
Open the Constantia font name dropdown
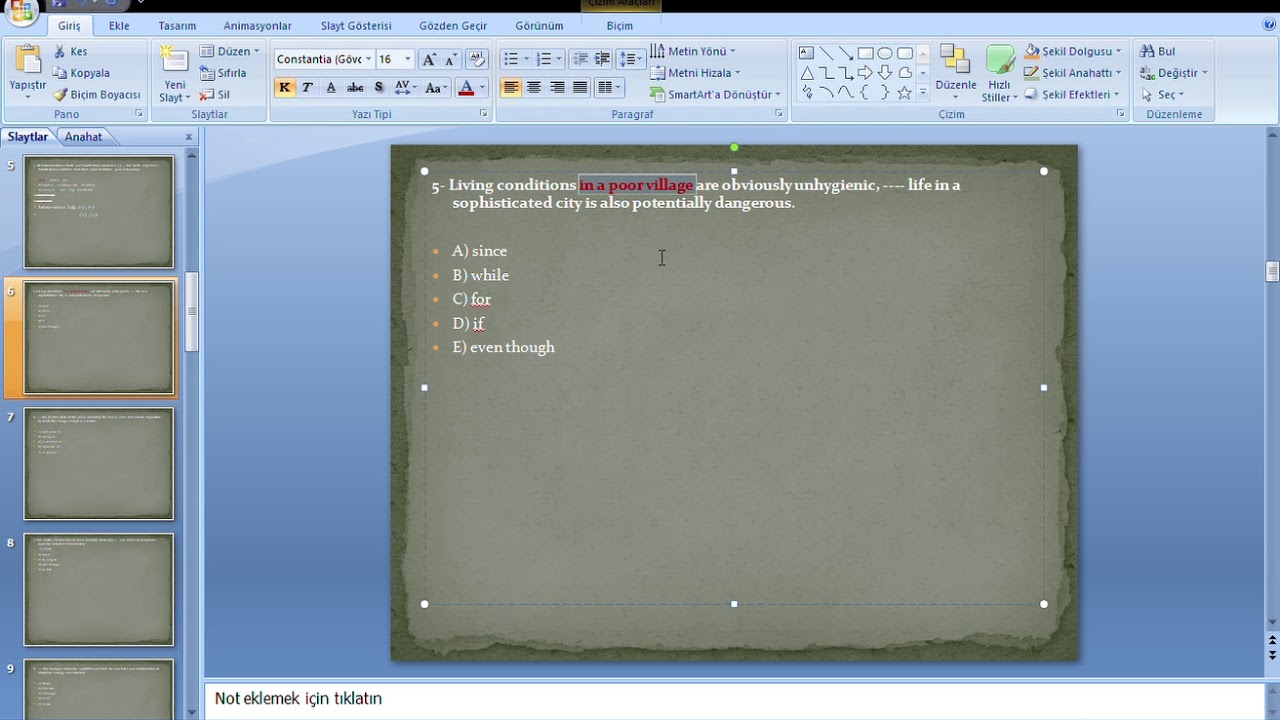click(x=368, y=59)
